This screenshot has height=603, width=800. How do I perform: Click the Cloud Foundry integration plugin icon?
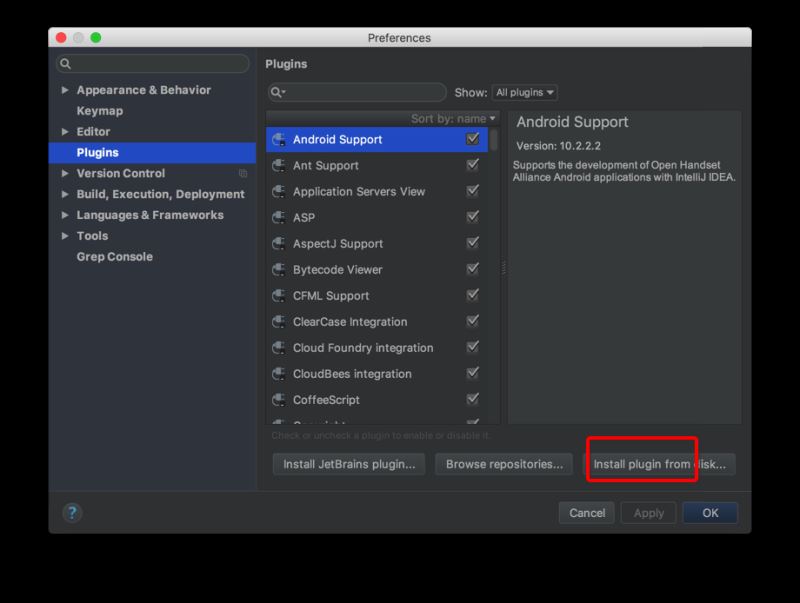280,348
